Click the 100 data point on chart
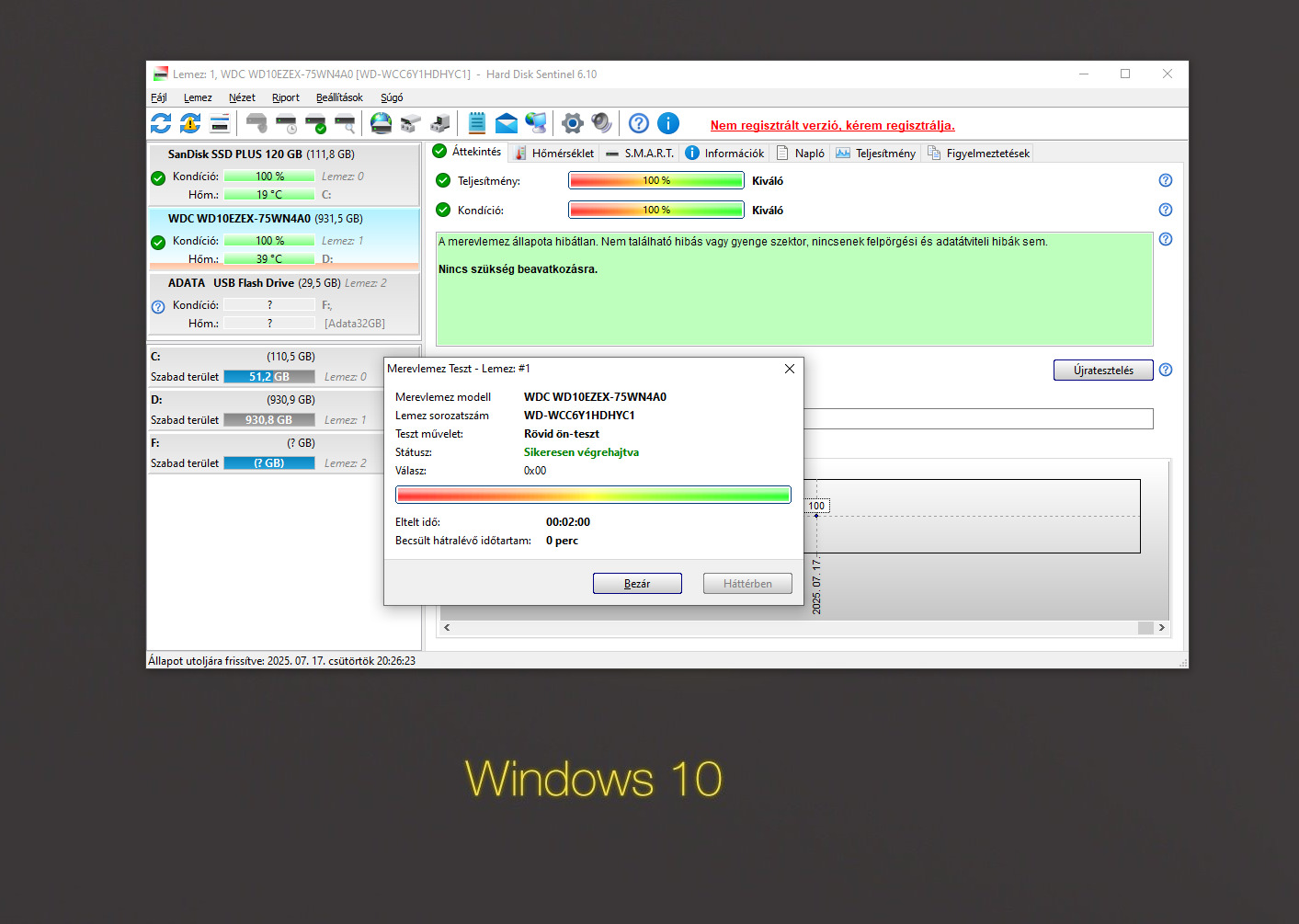 pos(816,516)
